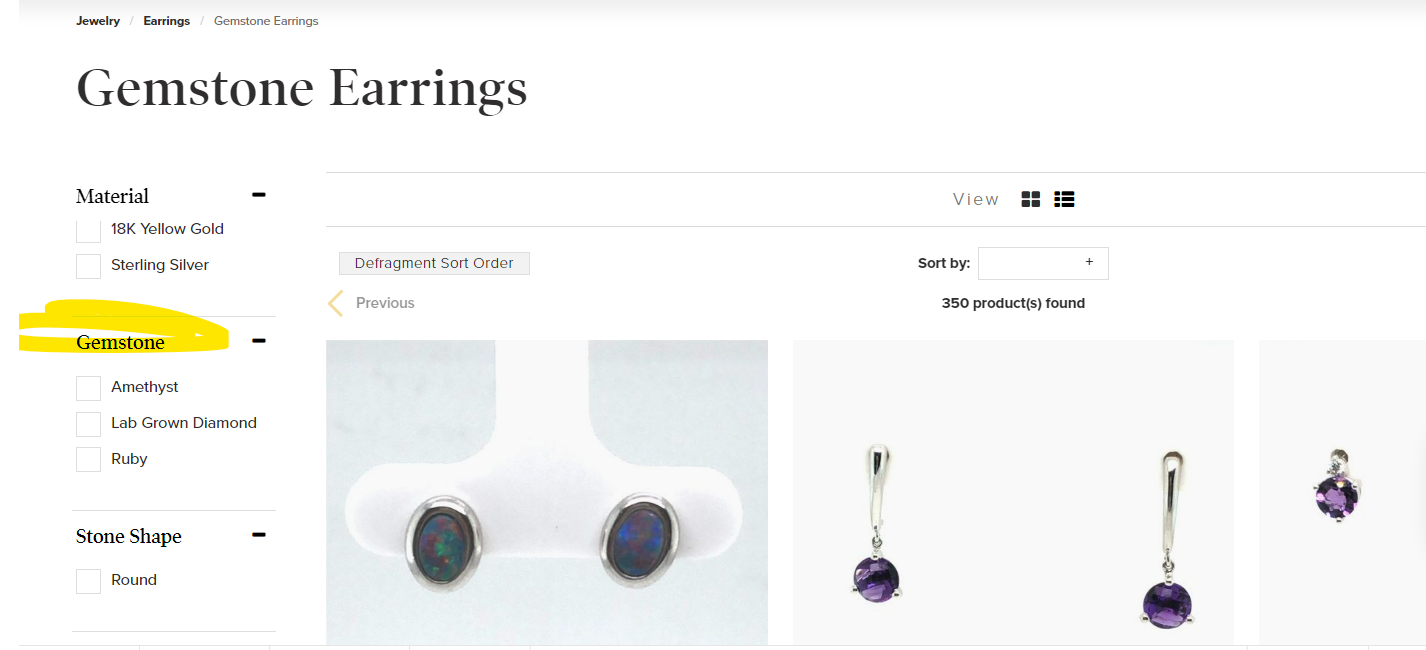Switch to list view icon

[x=1064, y=199]
